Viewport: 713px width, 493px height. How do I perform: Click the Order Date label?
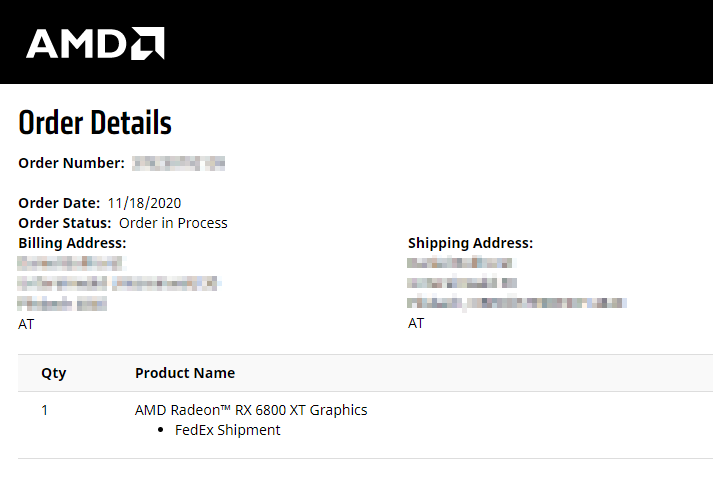[x=59, y=203]
